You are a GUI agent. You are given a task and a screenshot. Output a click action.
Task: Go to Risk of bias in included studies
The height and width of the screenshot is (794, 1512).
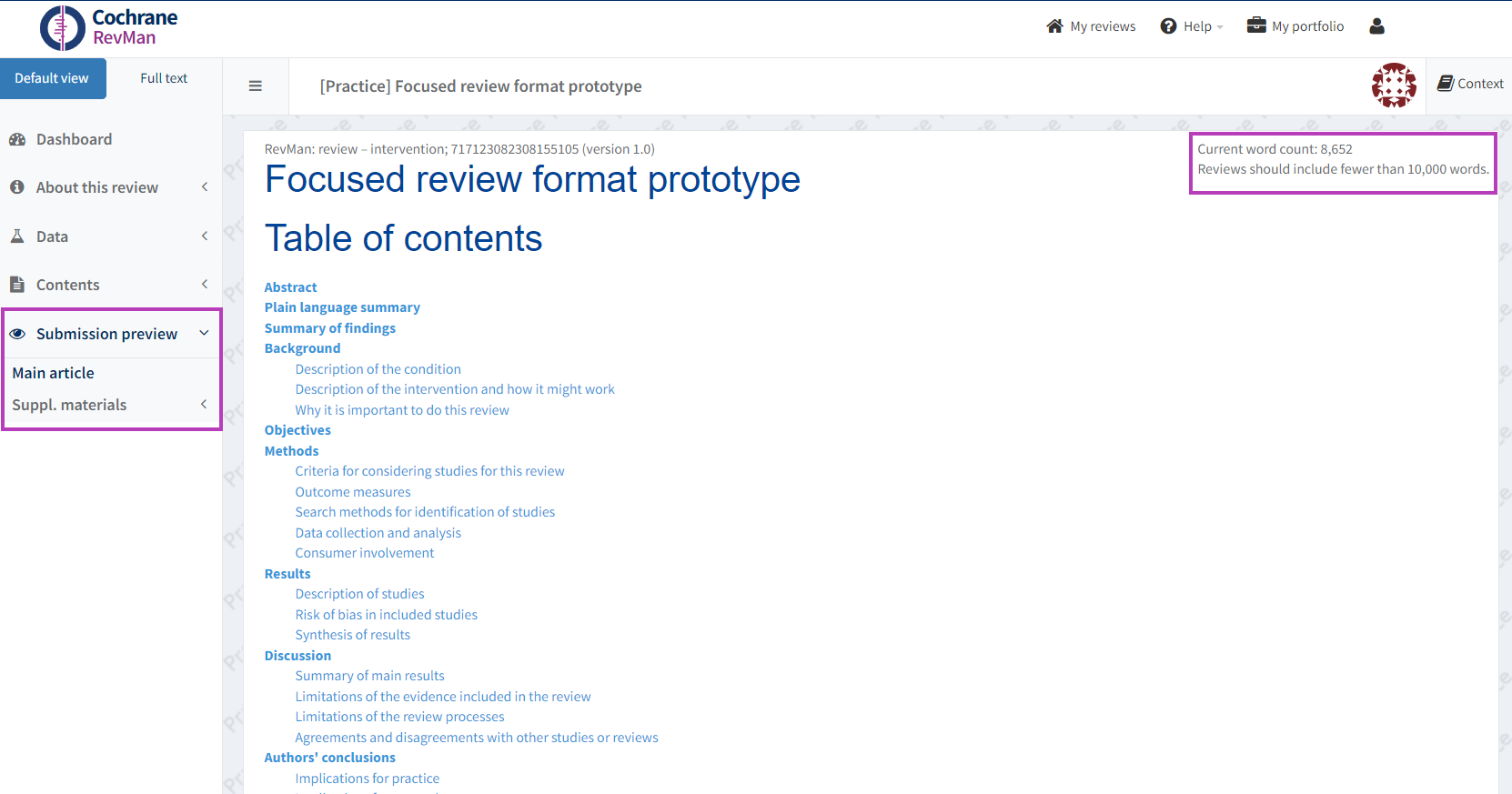tap(386, 615)
